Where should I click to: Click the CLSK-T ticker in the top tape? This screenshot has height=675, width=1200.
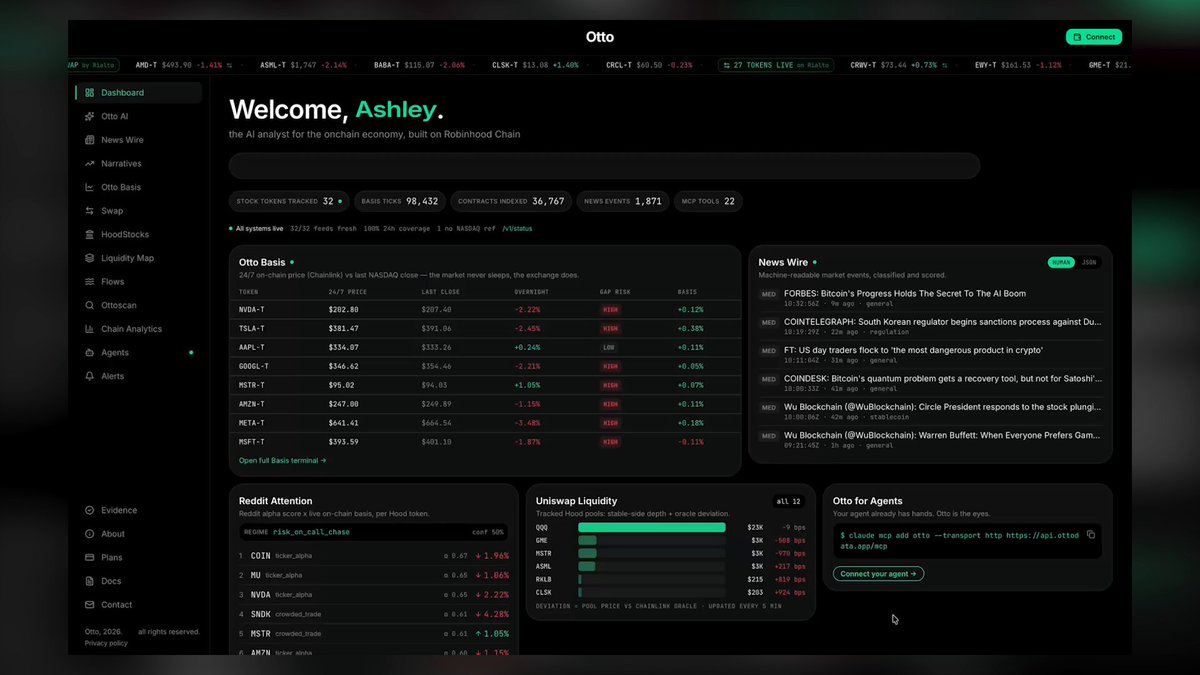(x=503, y=65)
